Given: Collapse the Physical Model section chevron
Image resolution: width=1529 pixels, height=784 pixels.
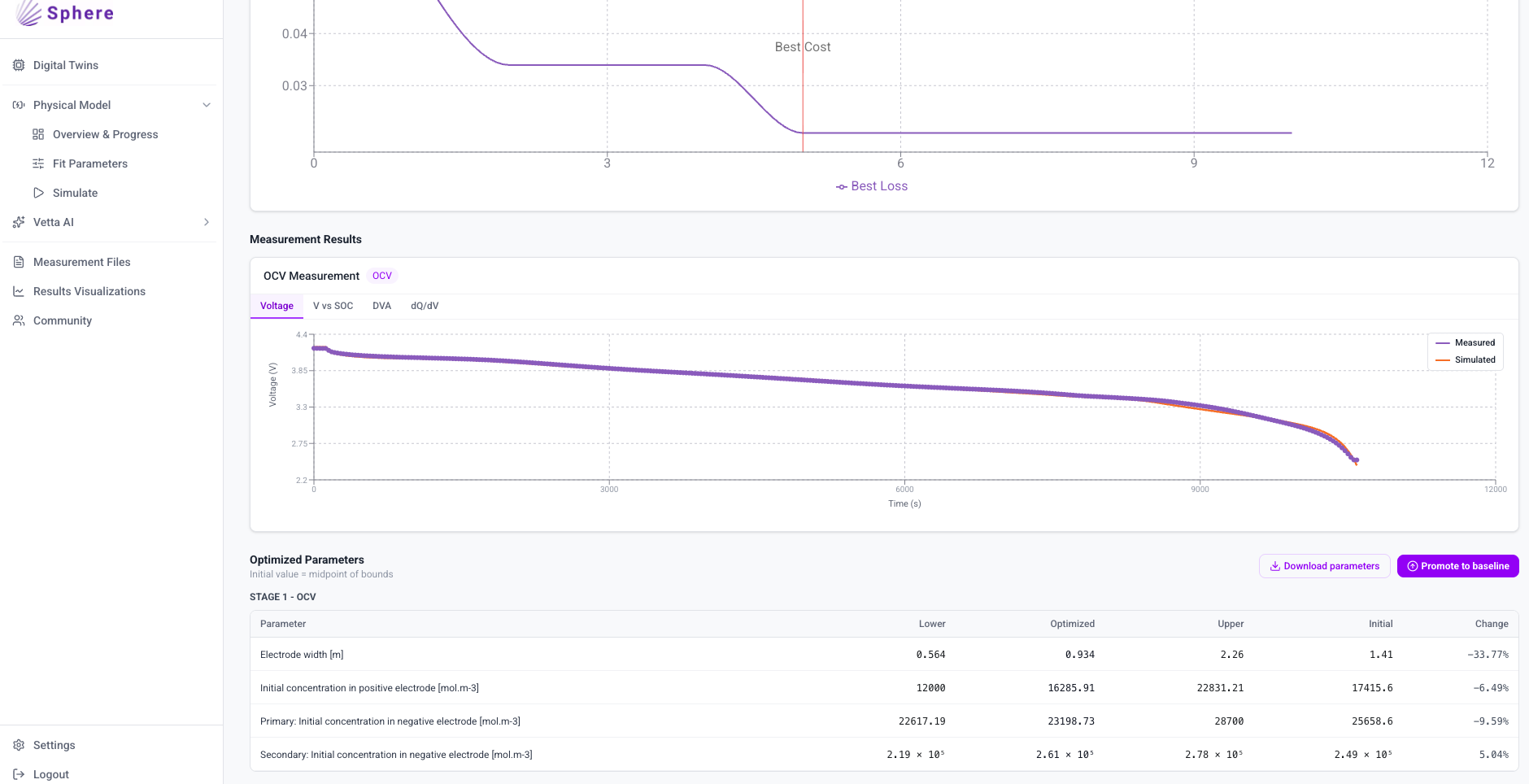Looking at the screenshot, I should point(207,105).
